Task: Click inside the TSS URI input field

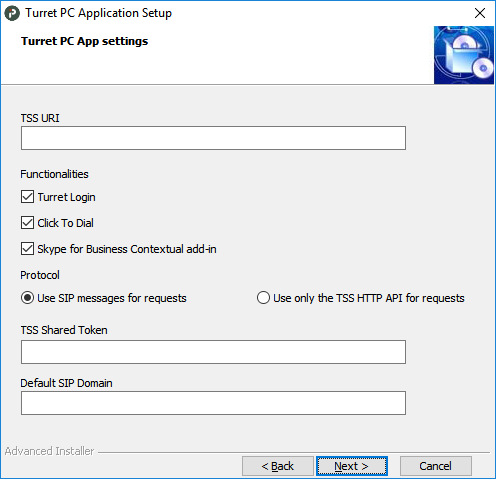Action: coord(213,138)
